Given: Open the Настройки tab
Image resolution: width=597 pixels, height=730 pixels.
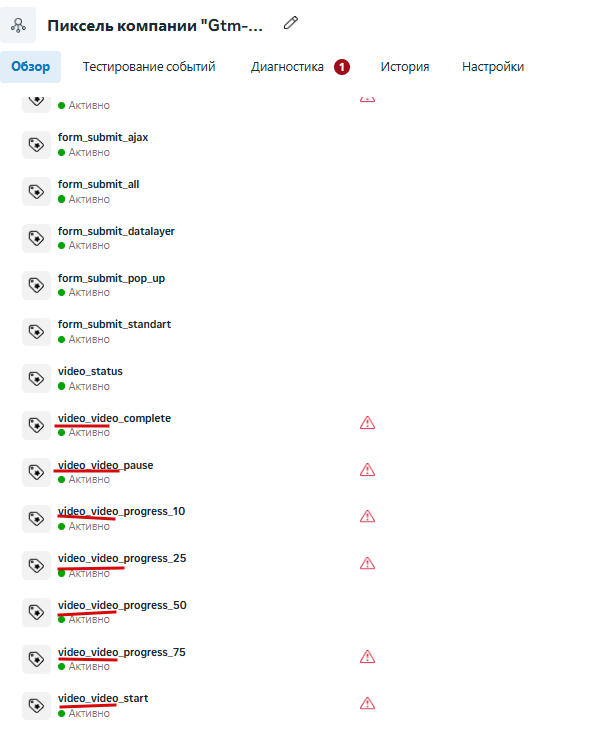Looking at the screenshot, I should (493, 67).
